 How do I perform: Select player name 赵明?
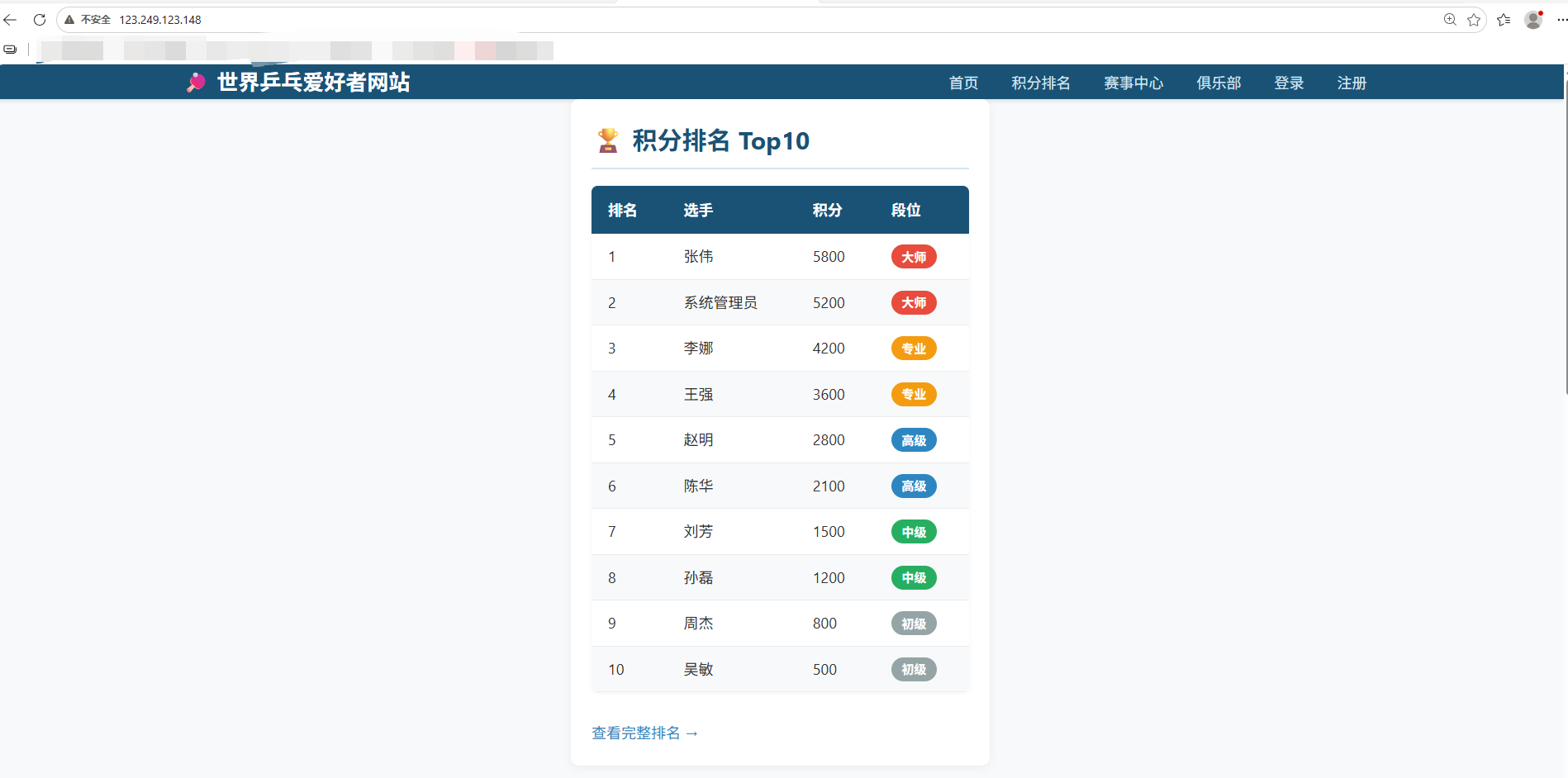point(698,440)
